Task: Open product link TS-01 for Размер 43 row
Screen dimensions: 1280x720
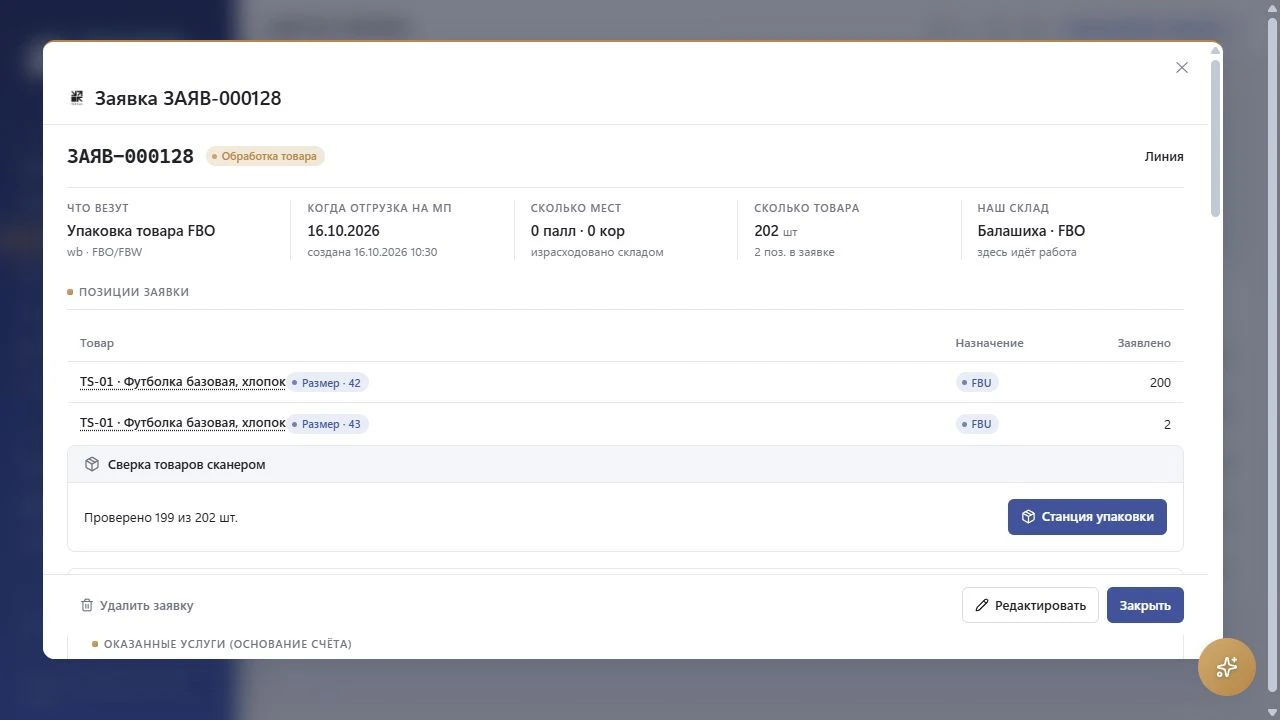Action: click(x=183, y=423)
